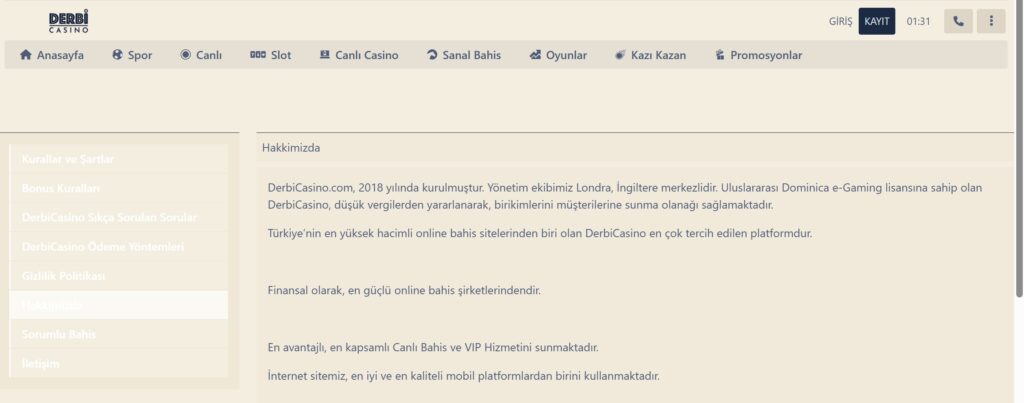Viewport: 1024px width, 403px height.
Task: Click the GİRİŞ login link
Action: coord(840,21)
